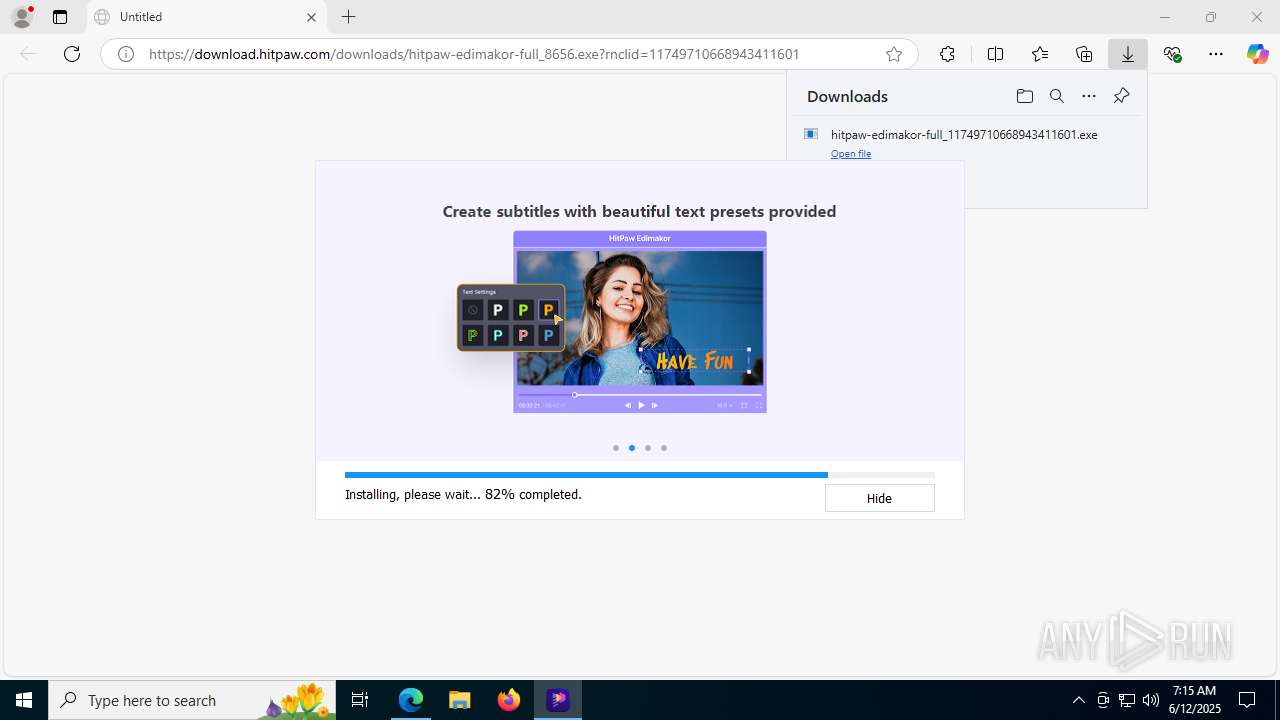Add page to favorites star icon
Image resolution: width=1280 pixels, height=720 pixels.
(894, 54)
